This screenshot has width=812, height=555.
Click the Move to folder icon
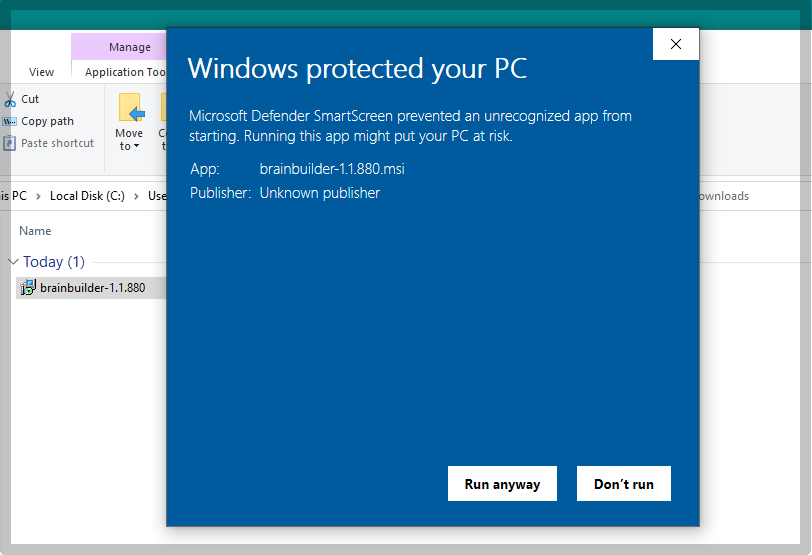131,108
